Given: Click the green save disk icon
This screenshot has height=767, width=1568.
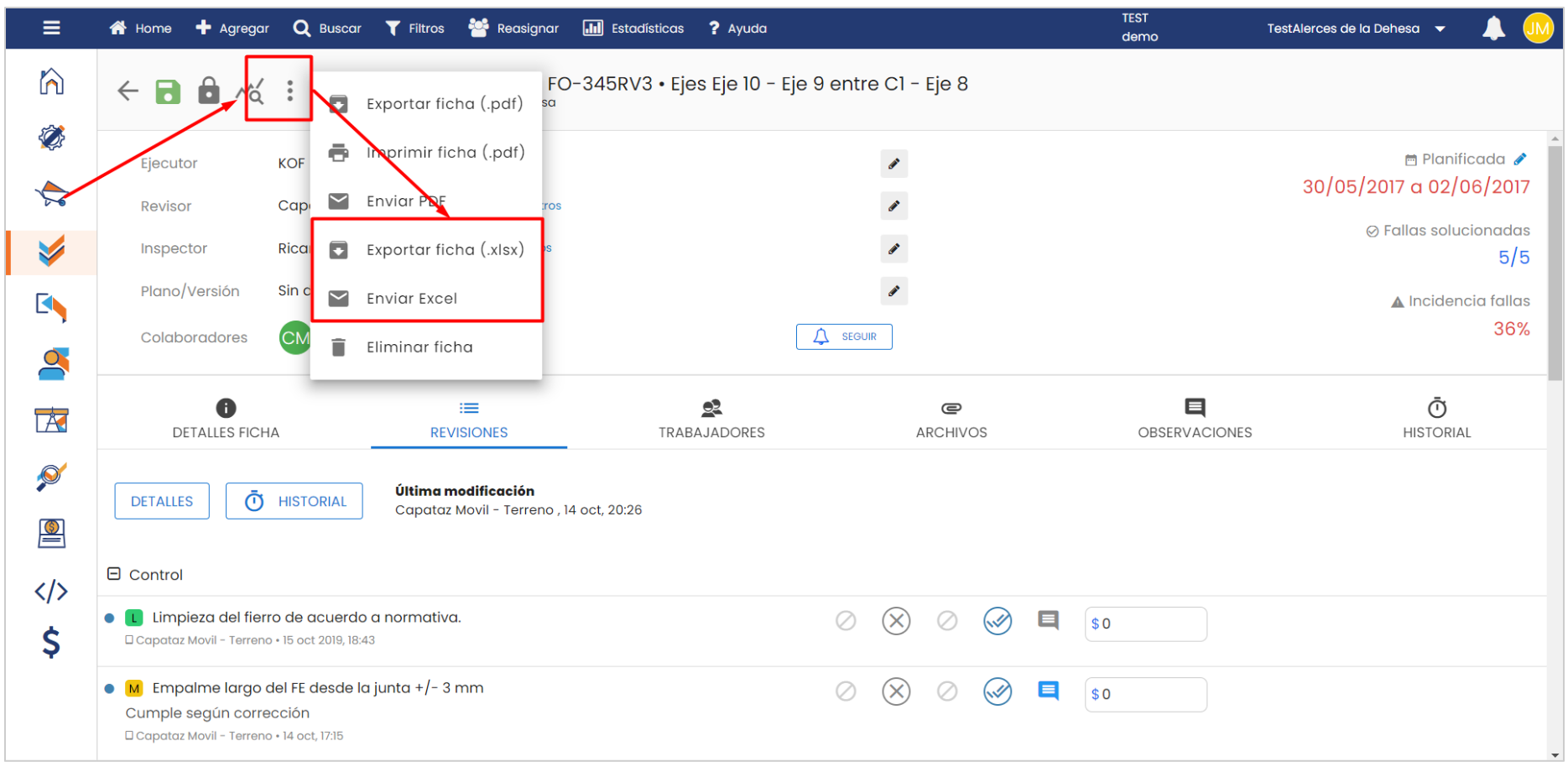Looking at the screenshot, I should (x=168, y=91).
